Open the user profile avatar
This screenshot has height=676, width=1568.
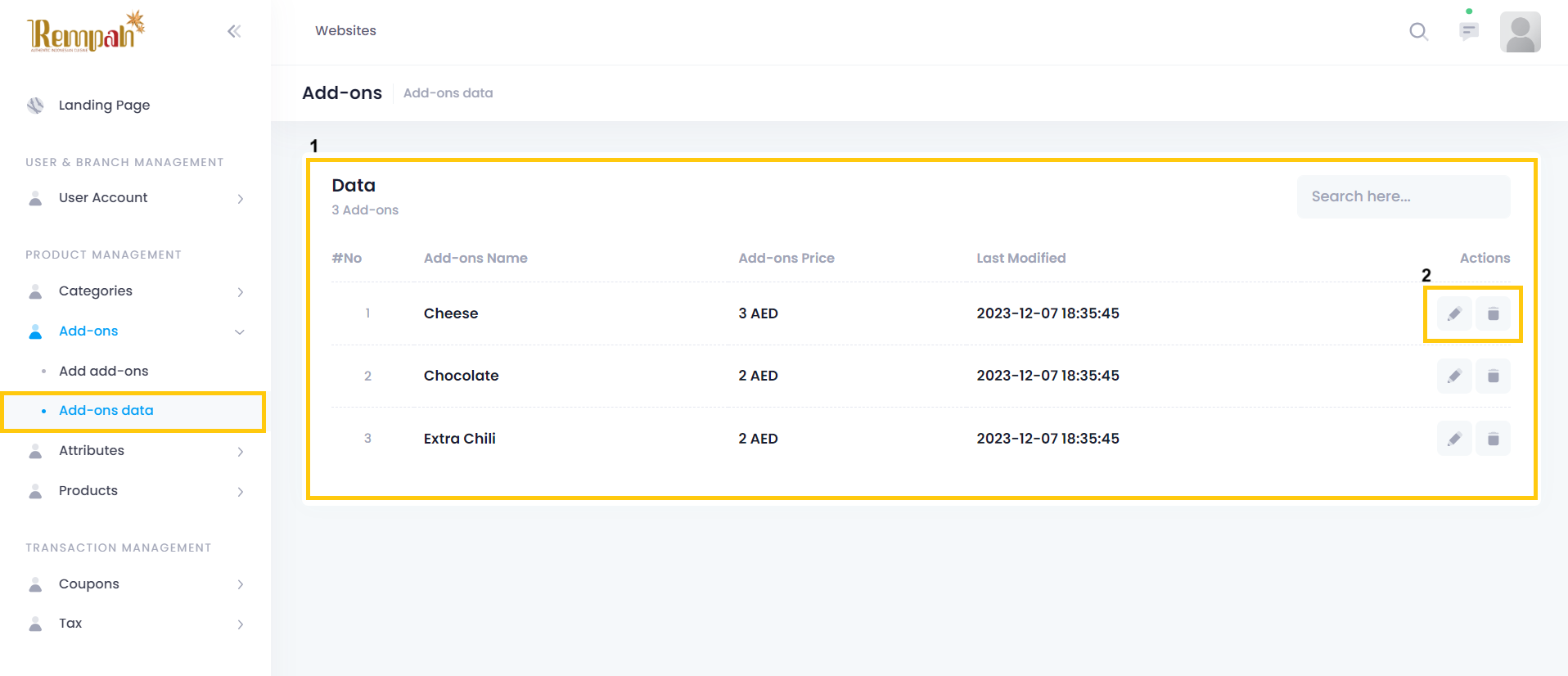pyautogui.click(x=1520, y=32)
